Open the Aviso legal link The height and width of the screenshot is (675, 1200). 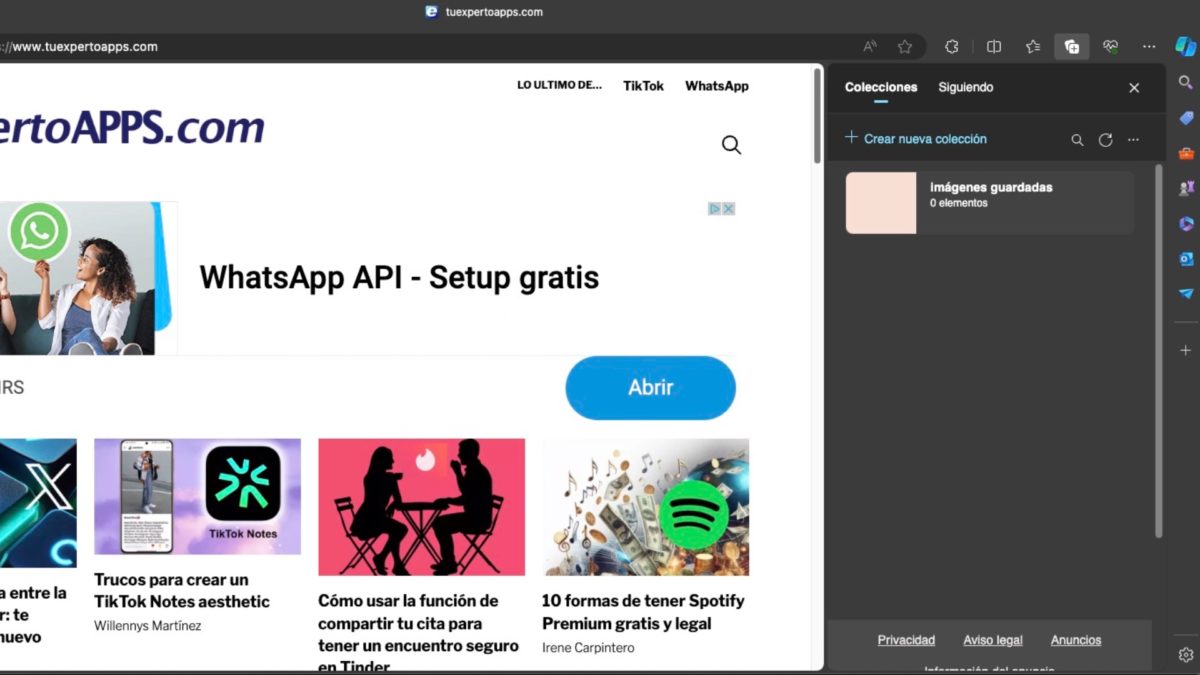993,640
